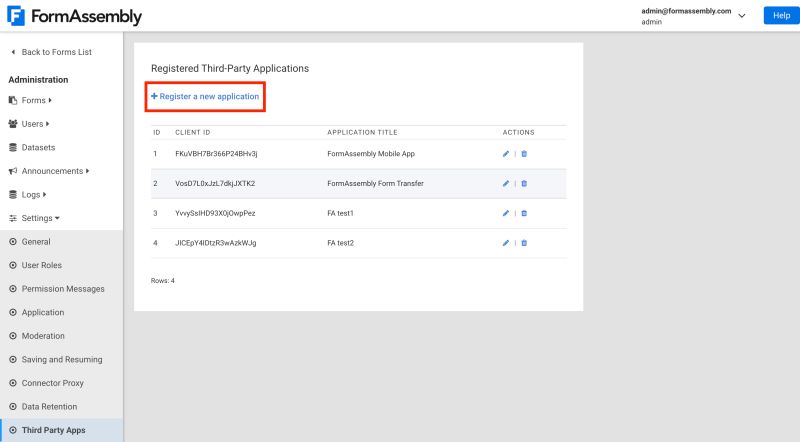Screen dimensions: 800x442
Task: Select client ID JICEpY4IDtzR3wAzkWJg
Action: click(x=216, y=243)
